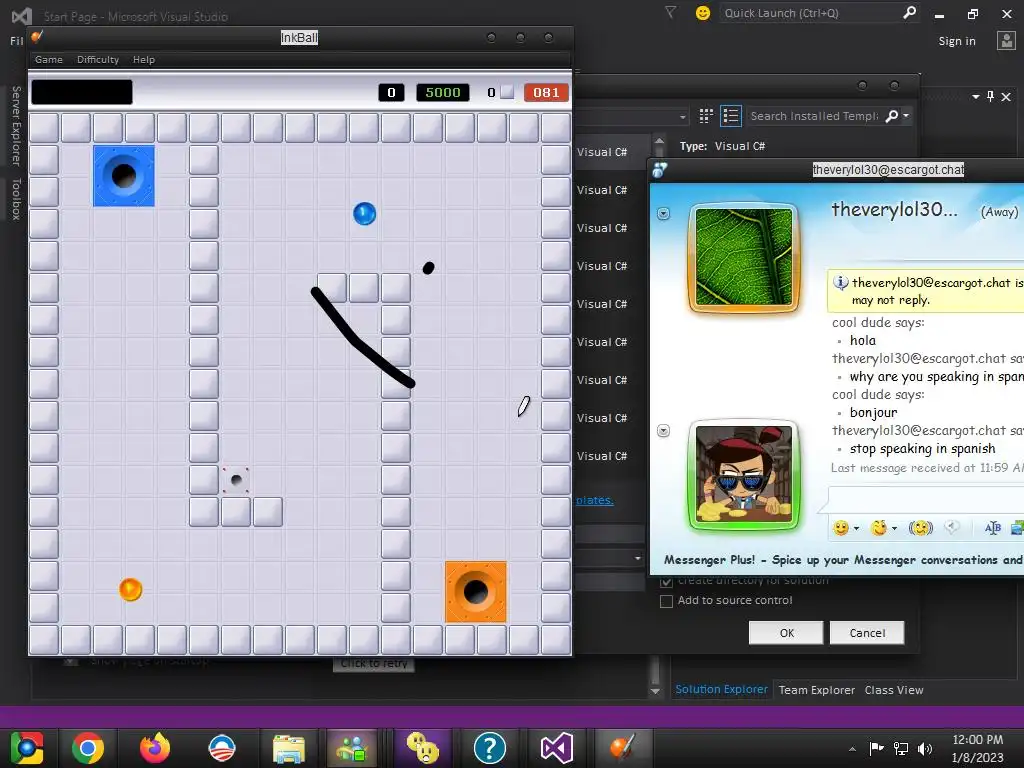This screenshot has height=768, width=1024.
Task: Open the winks dropdown arrow
Action: tap(894, 528)
